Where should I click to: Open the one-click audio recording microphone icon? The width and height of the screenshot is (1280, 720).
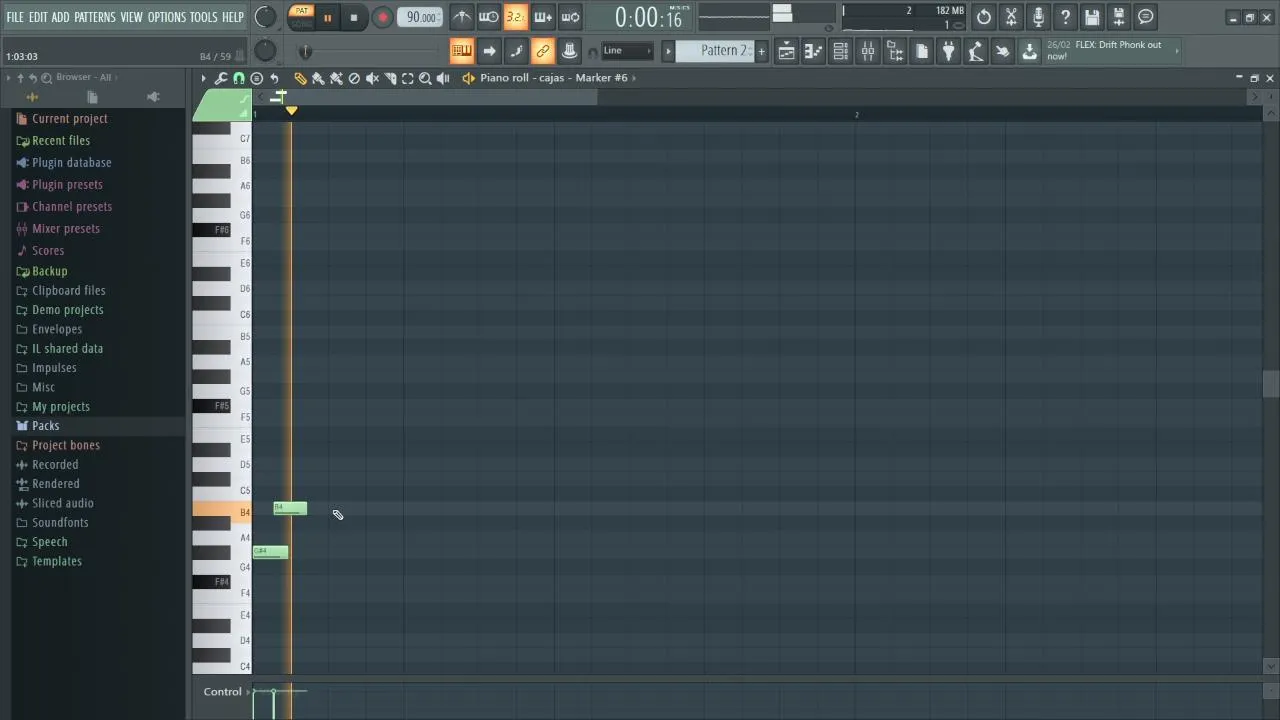pyautogui.click(x=1038, y=17)
